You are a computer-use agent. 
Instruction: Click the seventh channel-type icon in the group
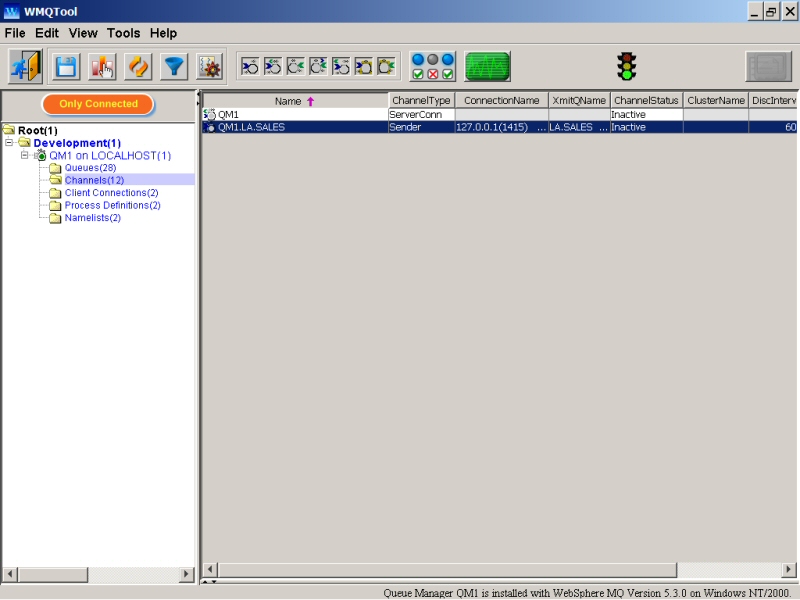pos(386,66)
